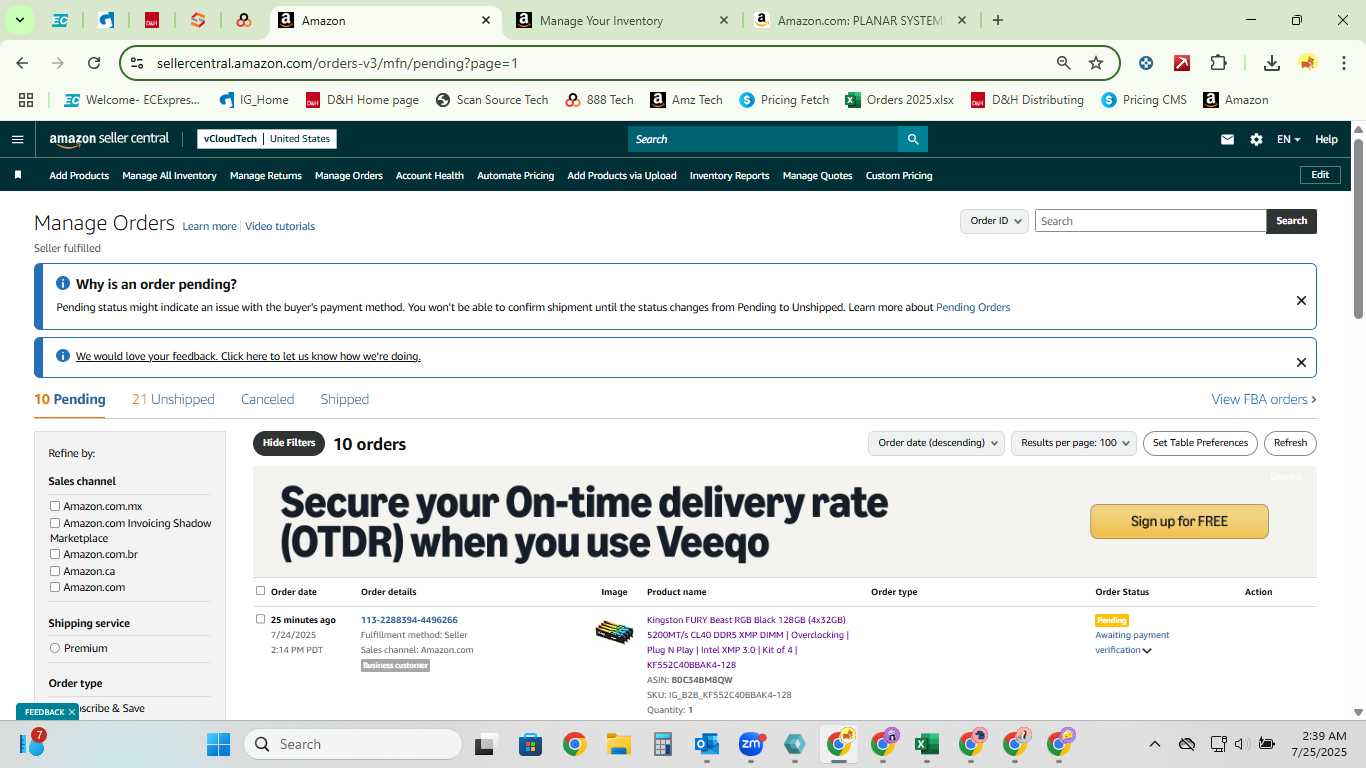Check the Amazon.com sales channel box

coord(55,587)
